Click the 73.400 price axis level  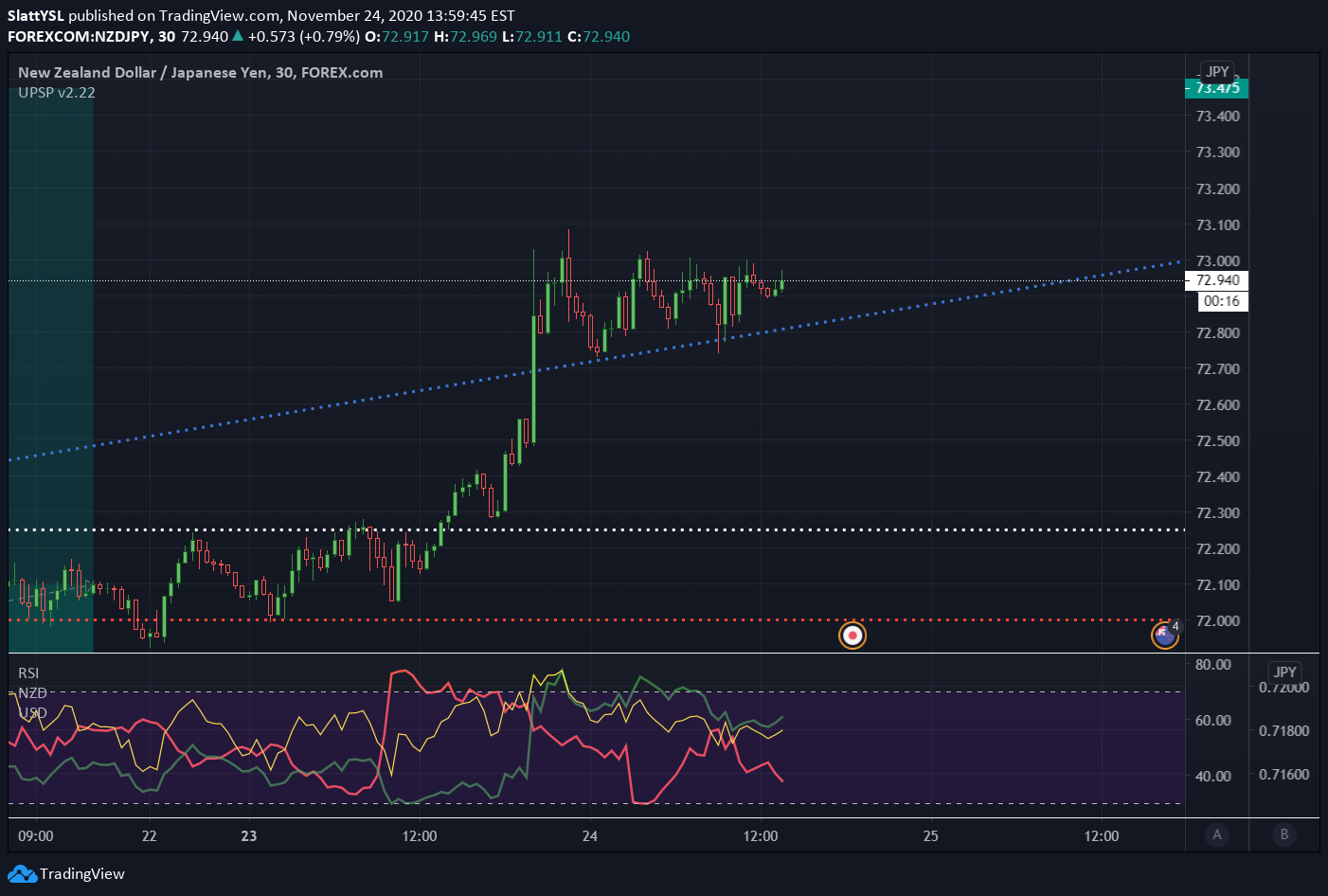tap(1217, 116)
